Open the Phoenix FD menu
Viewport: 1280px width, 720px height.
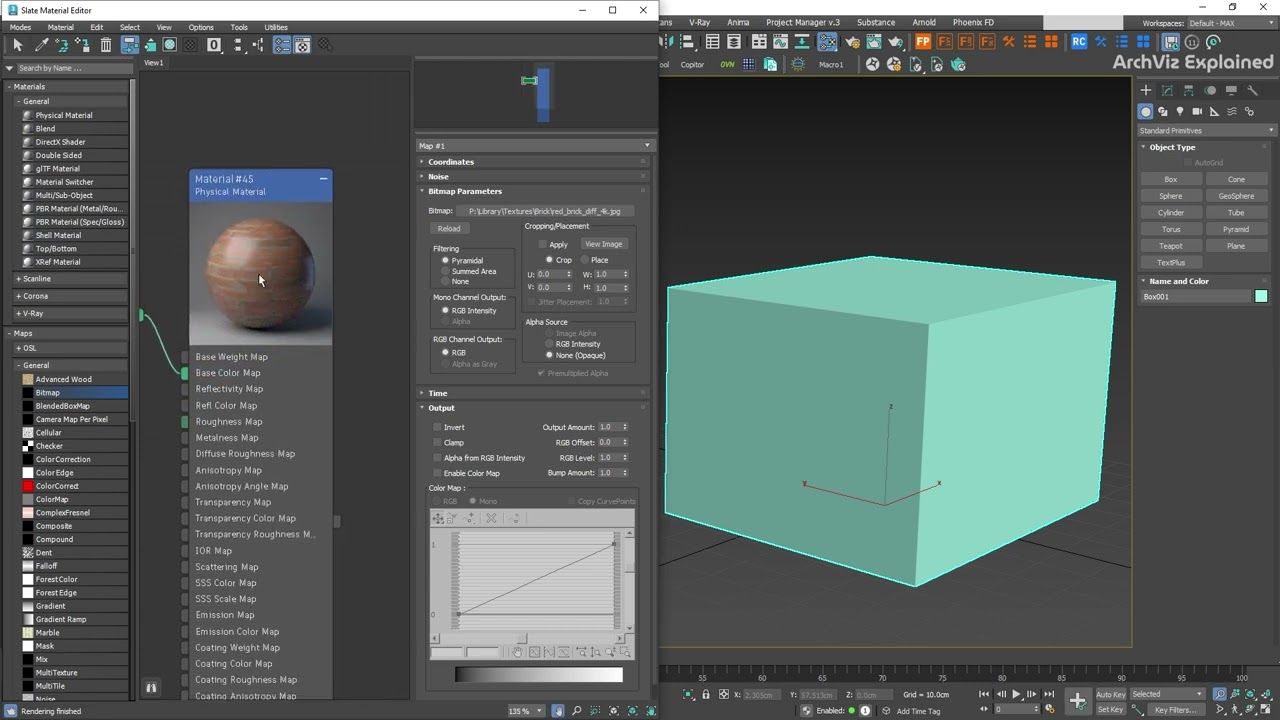(973, 22)
